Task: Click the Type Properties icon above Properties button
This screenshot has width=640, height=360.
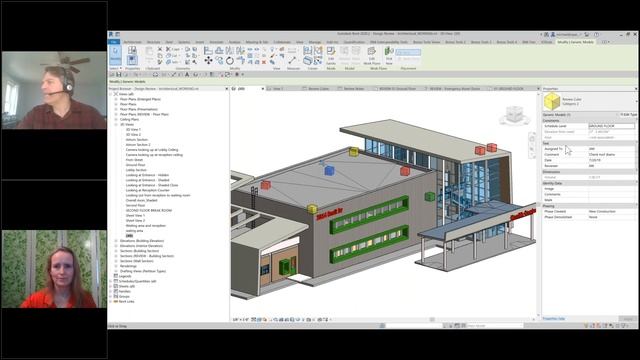Action: 132,50
